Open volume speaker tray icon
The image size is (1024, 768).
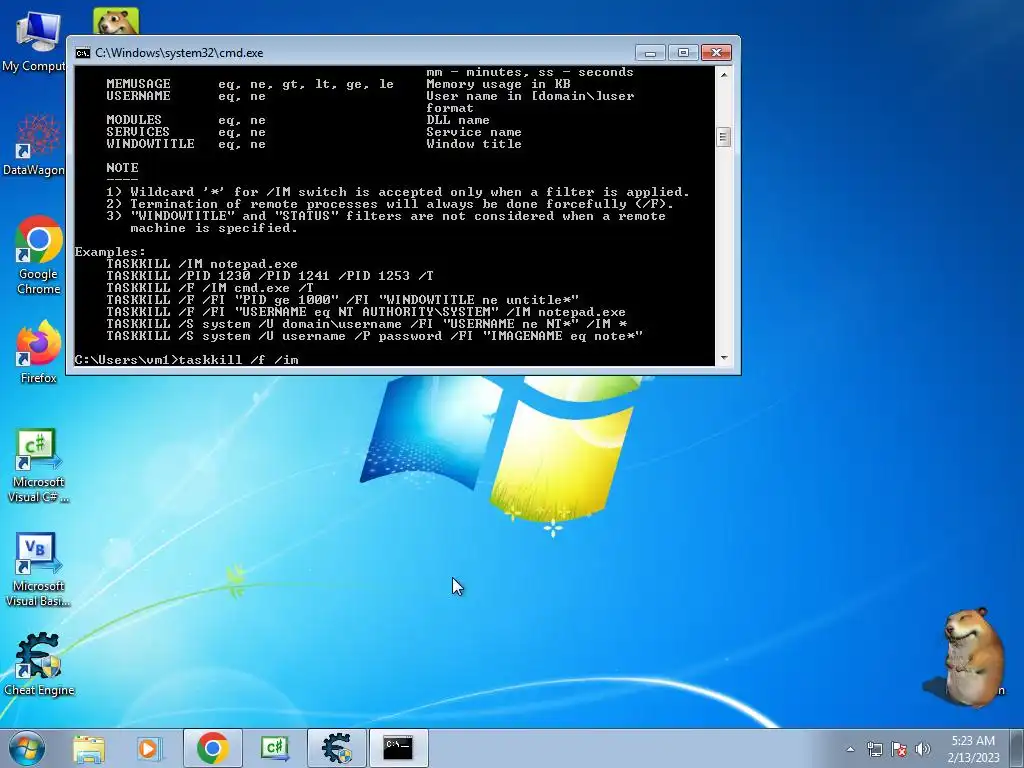(923, 749)
